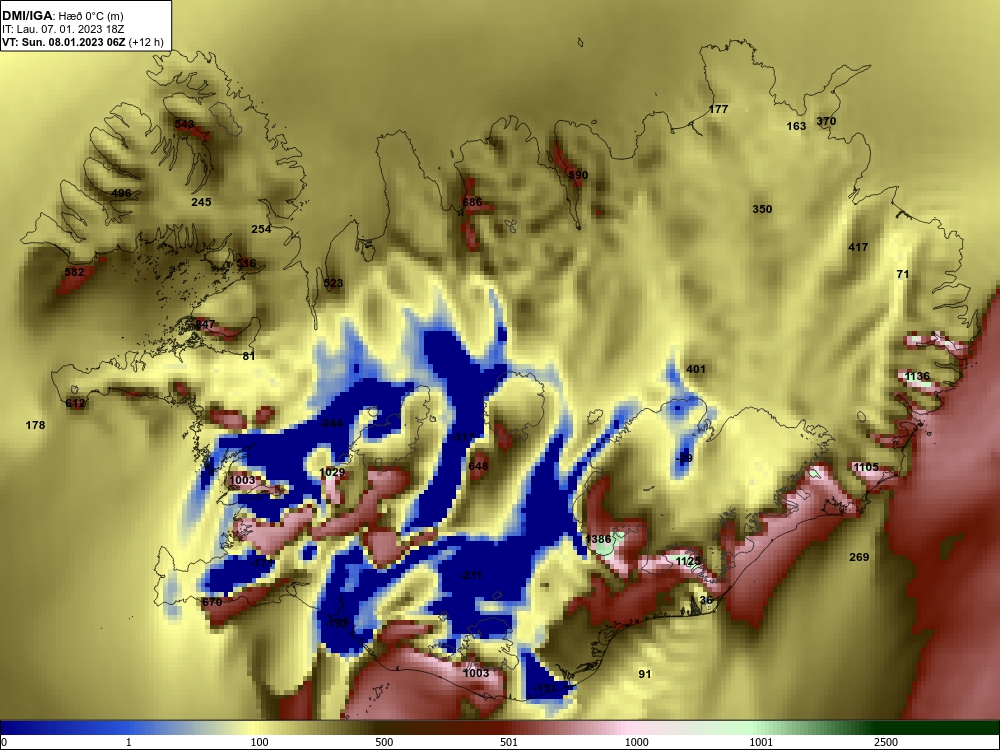Image resolution: width=1000 pixels, height=750 pixels.
Task: Select the map value 1386
Action: (598, 540)
